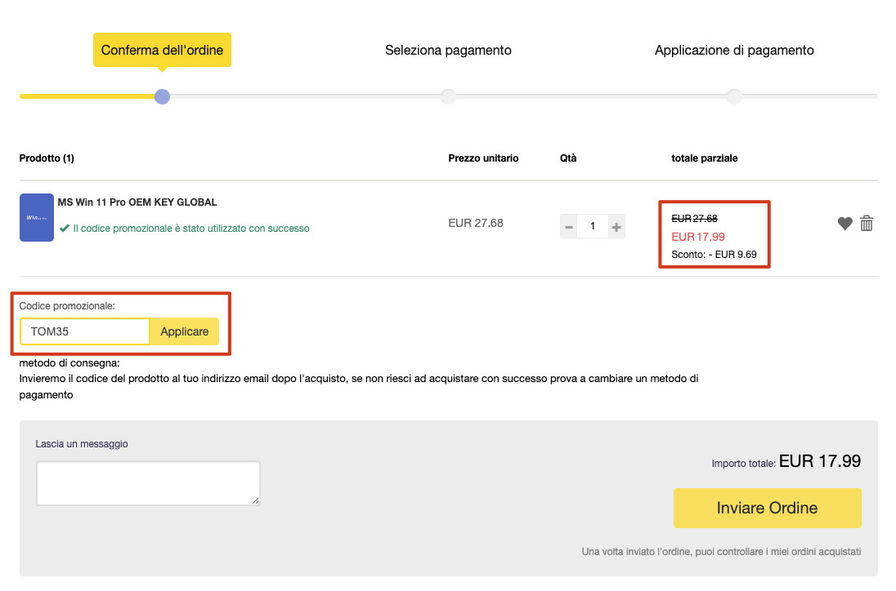
Task: Go to the Seleziona pagamento step
Action: pos(448,50)
